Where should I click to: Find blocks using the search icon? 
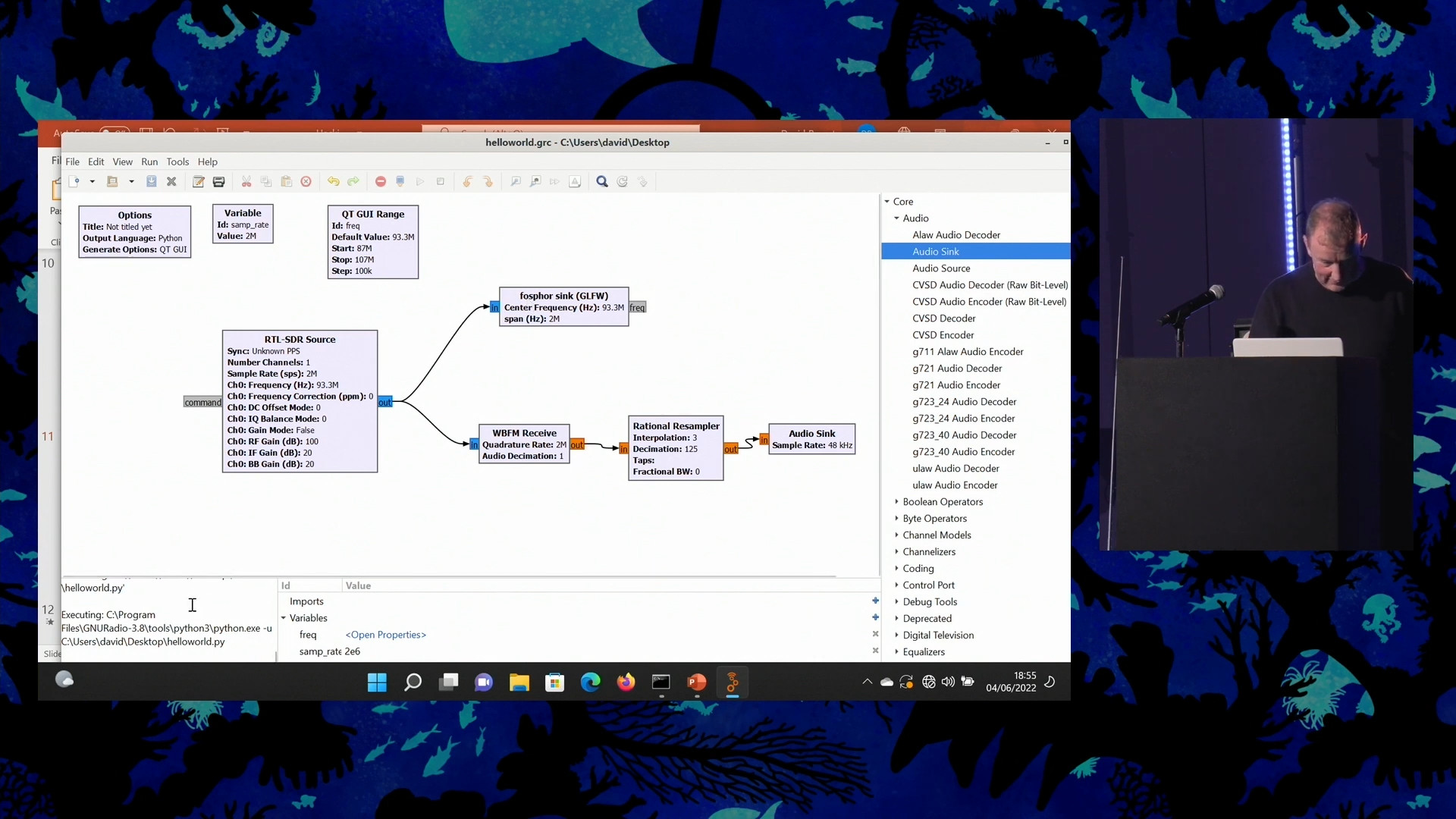tap(602, 182)
